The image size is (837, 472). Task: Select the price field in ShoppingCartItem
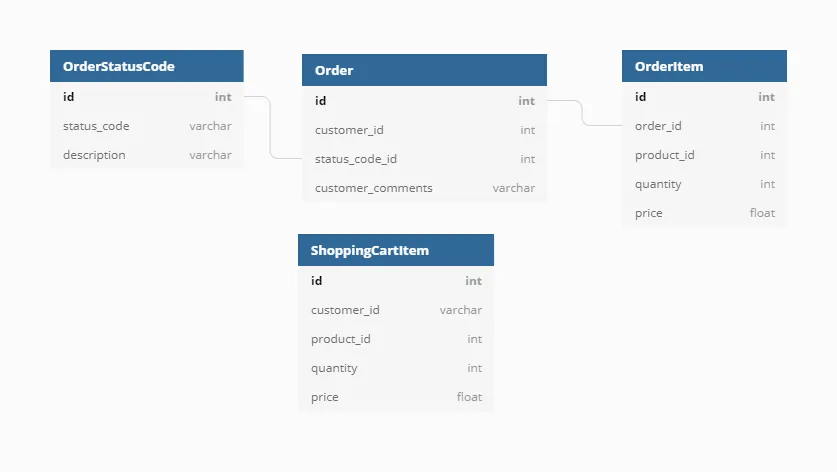[x=396, y=397]
